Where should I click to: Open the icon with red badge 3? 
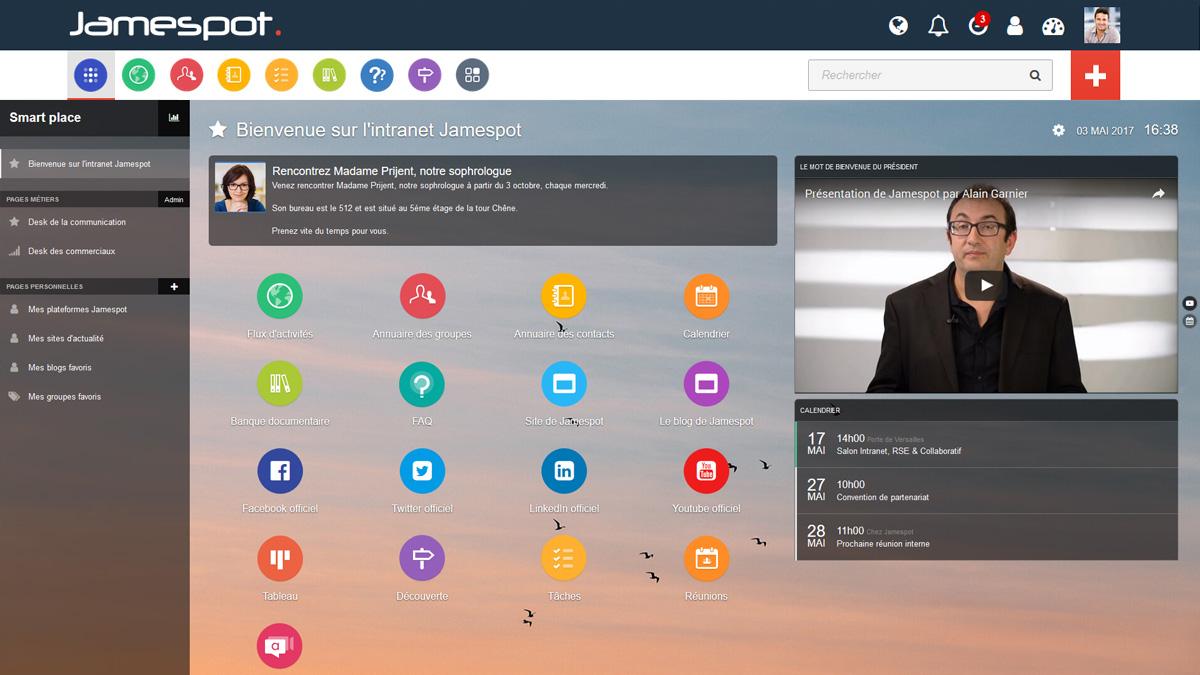tap(978, 25)
